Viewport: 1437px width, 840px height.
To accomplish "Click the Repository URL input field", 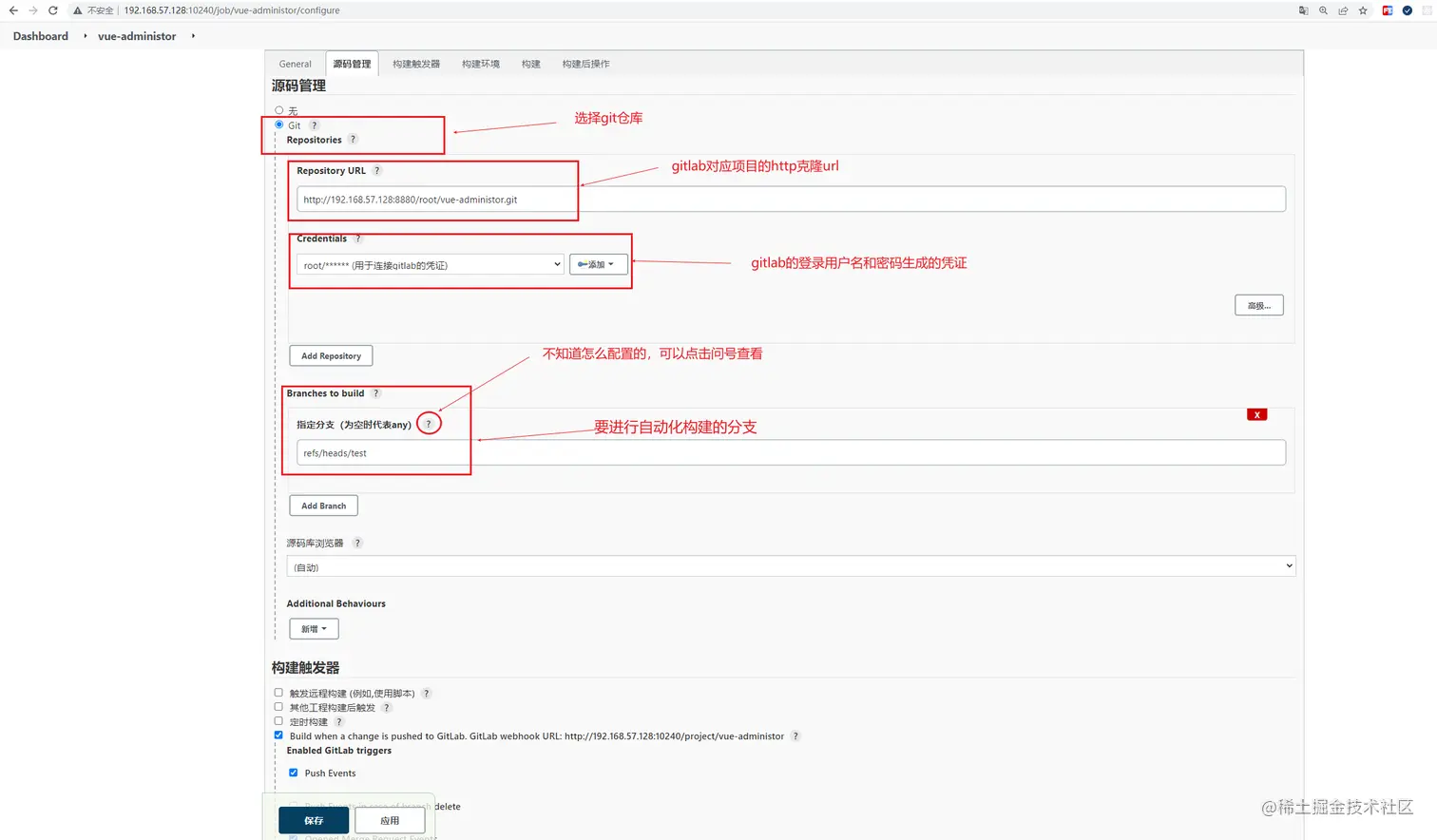I will (x=791, y=200).
